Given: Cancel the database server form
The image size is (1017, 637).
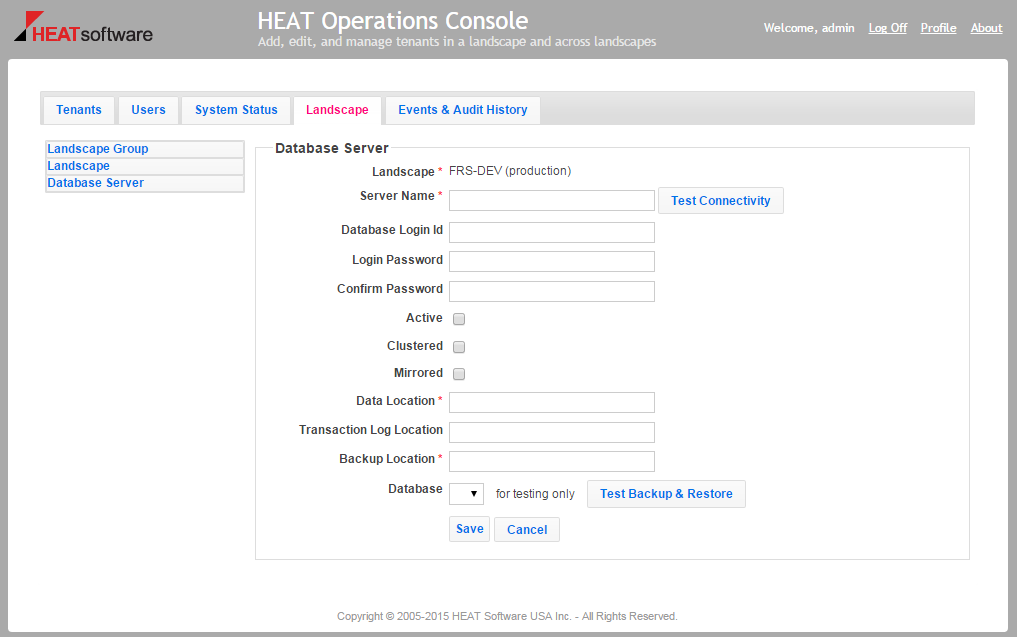Looking at the screenshot, I should 527,529.
